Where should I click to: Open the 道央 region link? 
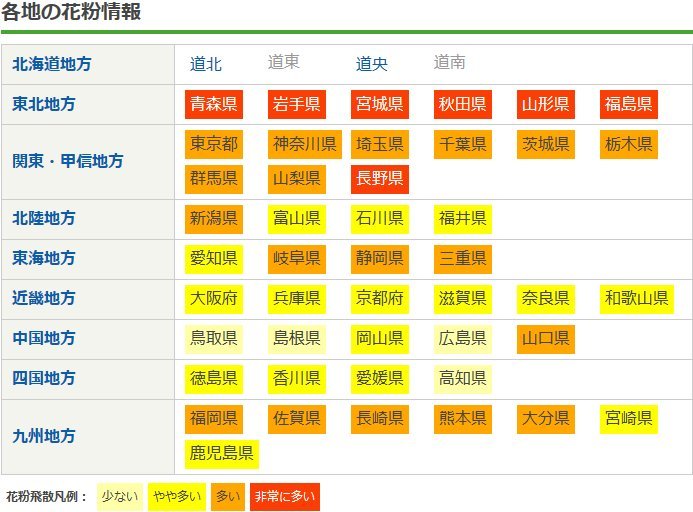coord(372,64)
